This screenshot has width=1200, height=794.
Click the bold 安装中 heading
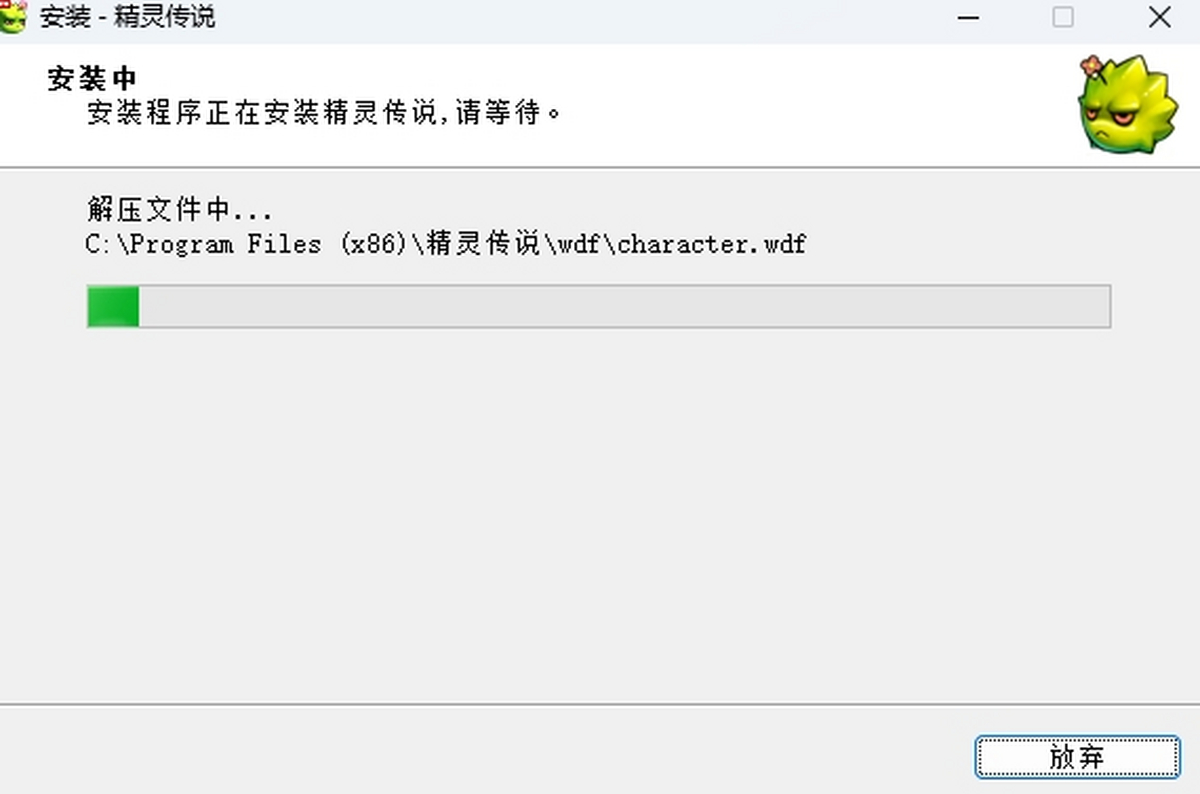pyautogui.click(x=91, y=79)
